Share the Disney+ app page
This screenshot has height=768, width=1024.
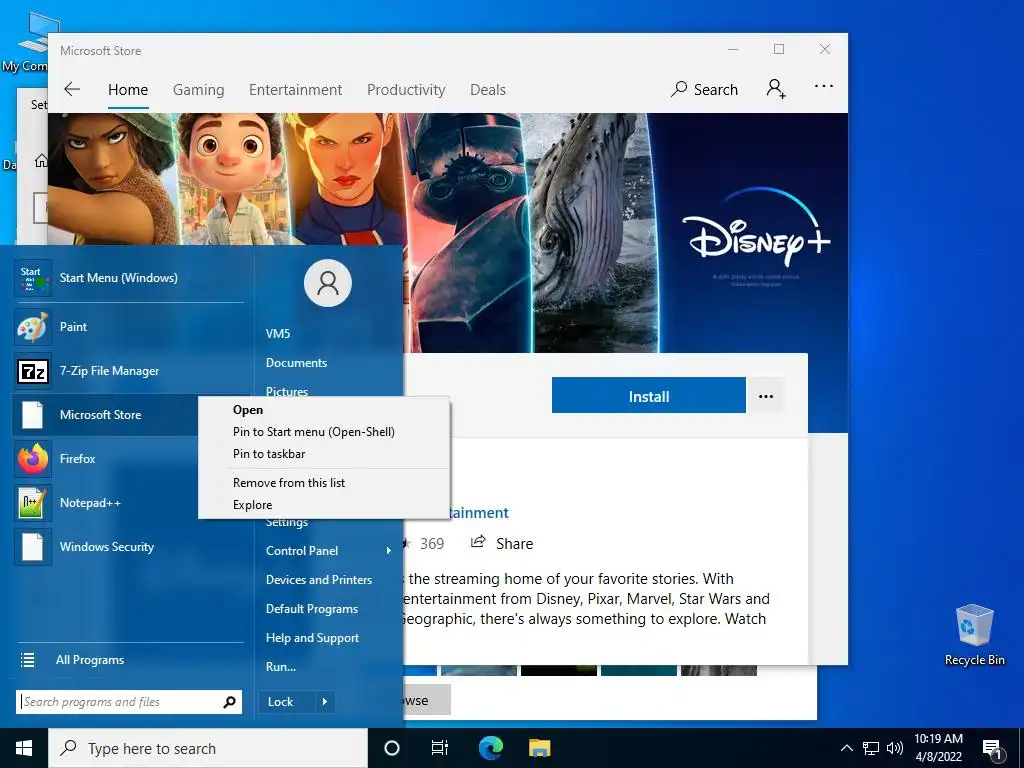pyautogui.click(x=502, y=543)
